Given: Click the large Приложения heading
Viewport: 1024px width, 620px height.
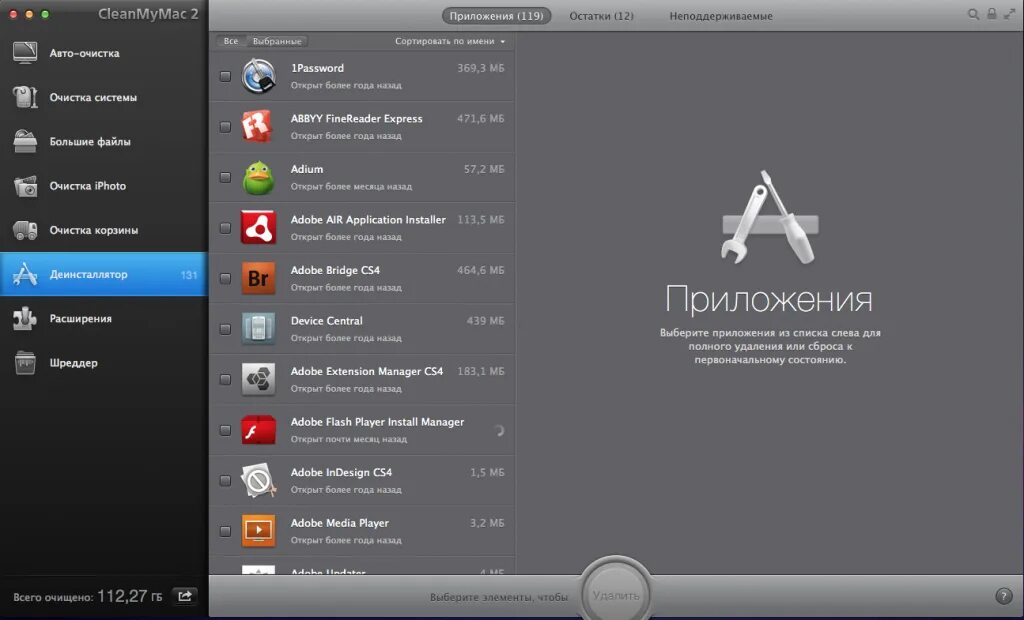Looking at the screenshot, I should click(x=769, y=300).
